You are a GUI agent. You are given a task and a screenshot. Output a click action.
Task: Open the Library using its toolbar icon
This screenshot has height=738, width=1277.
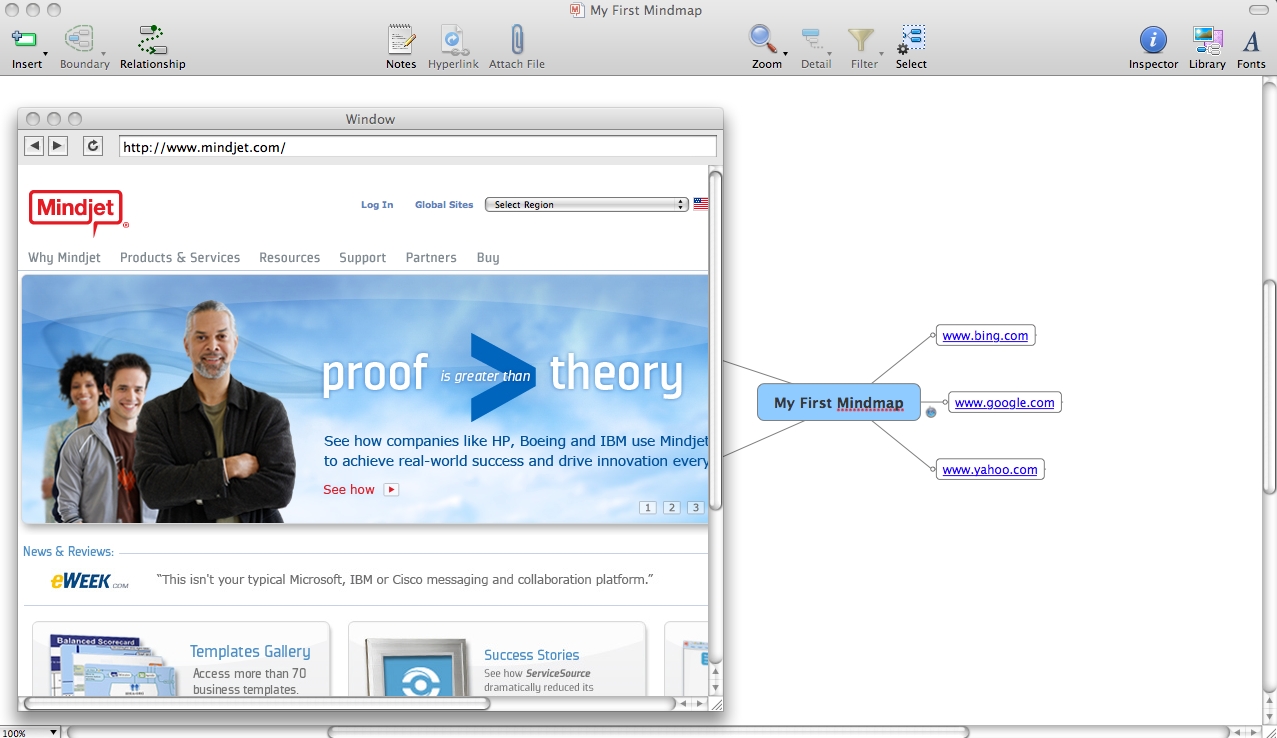pyautogui.click(x=1206, y=40)
